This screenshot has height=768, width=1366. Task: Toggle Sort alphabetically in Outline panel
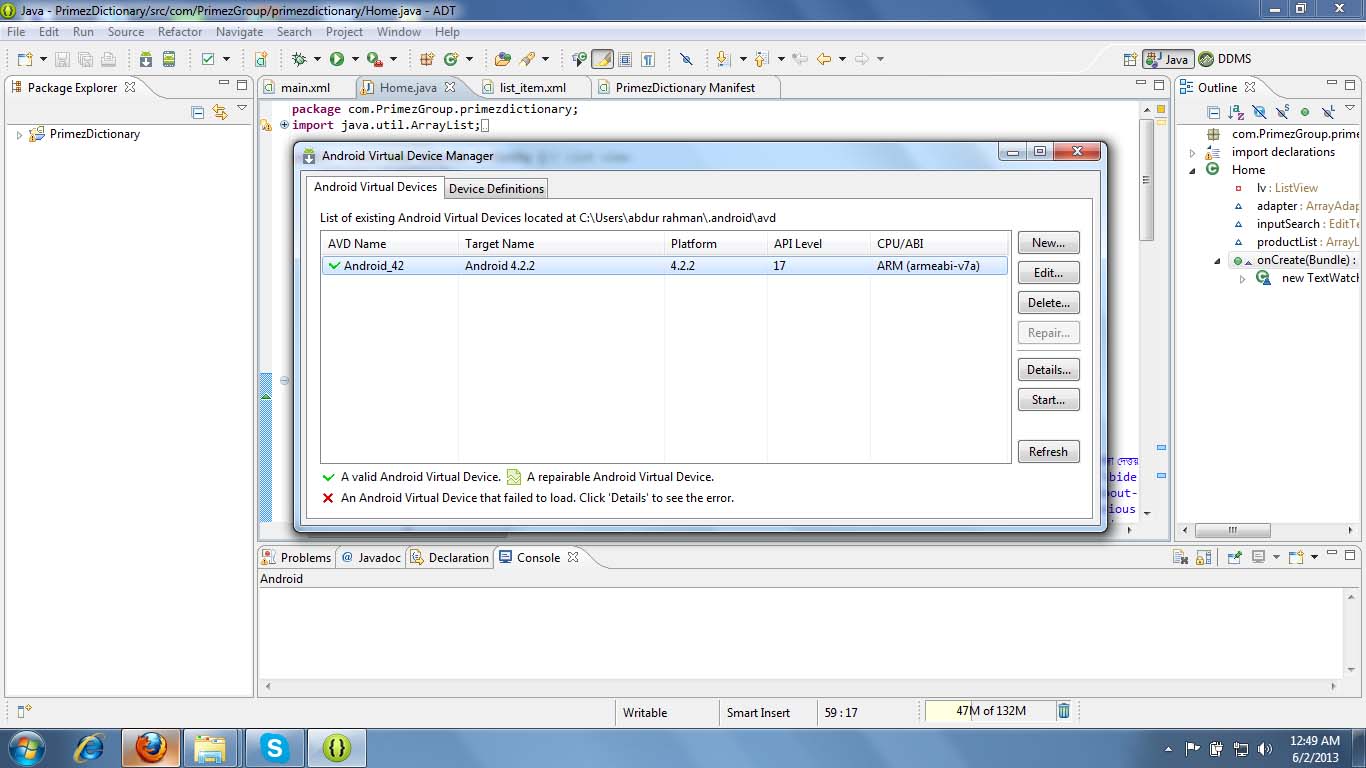pyautogui.click(x=1236, y=112)
